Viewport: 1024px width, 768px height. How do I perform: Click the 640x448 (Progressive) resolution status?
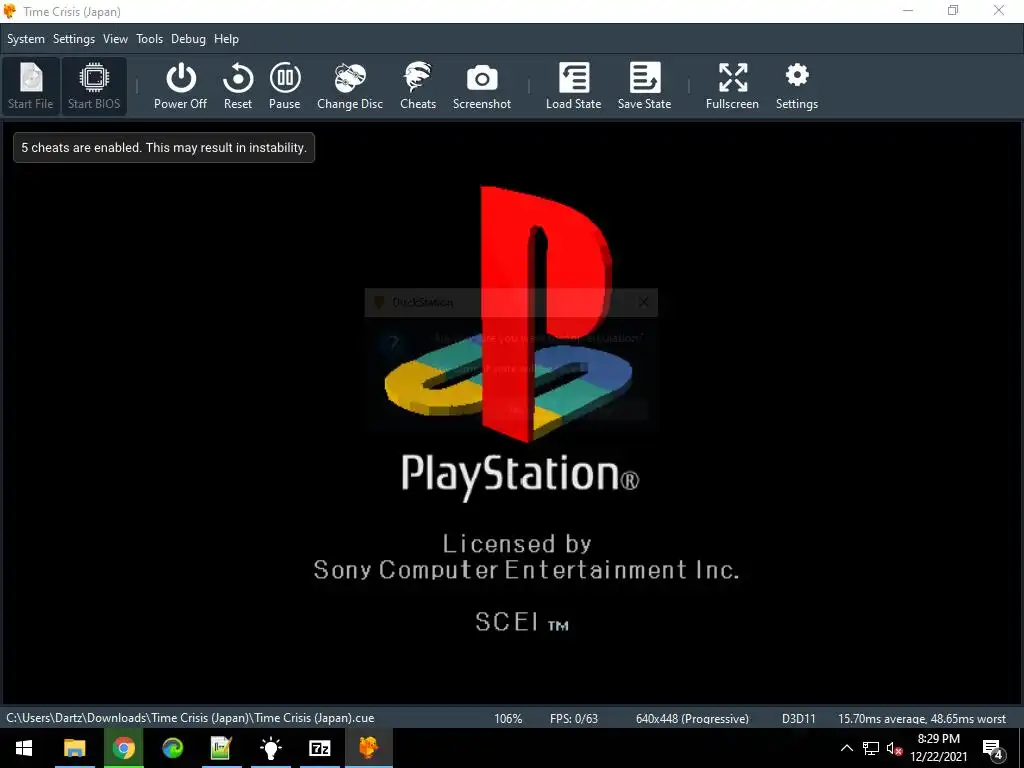(692, 718)
